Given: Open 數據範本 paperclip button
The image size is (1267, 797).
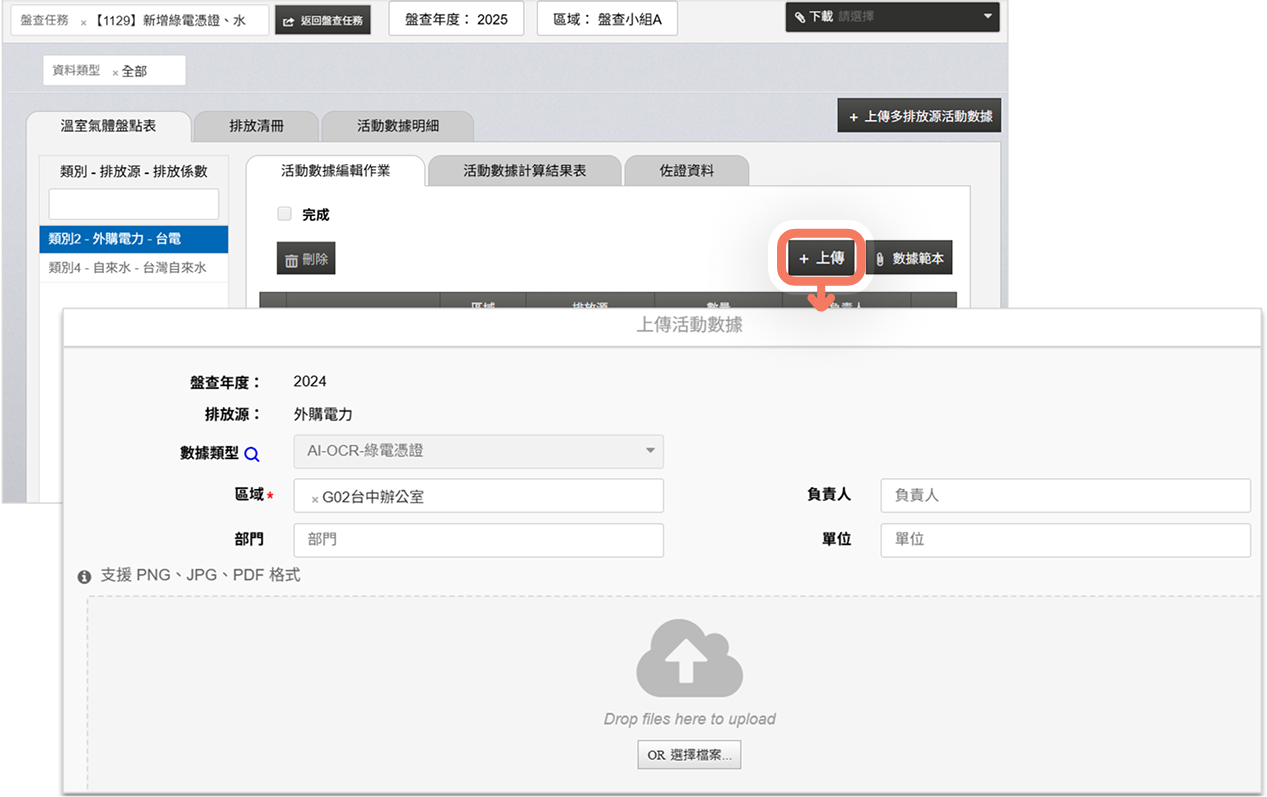Looking at the screenshot, I should (908, 258).
